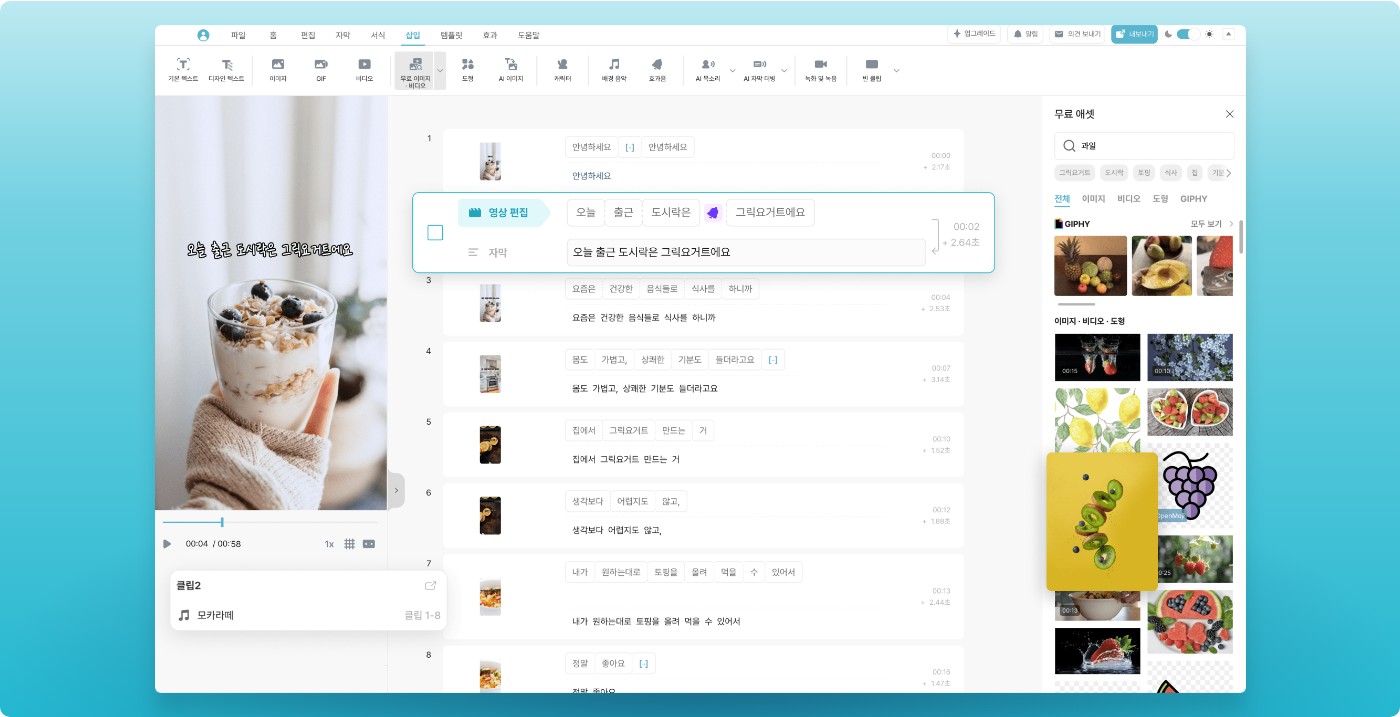
Task: Click the caption display icon beside grid
Action: tap(369, 544)
